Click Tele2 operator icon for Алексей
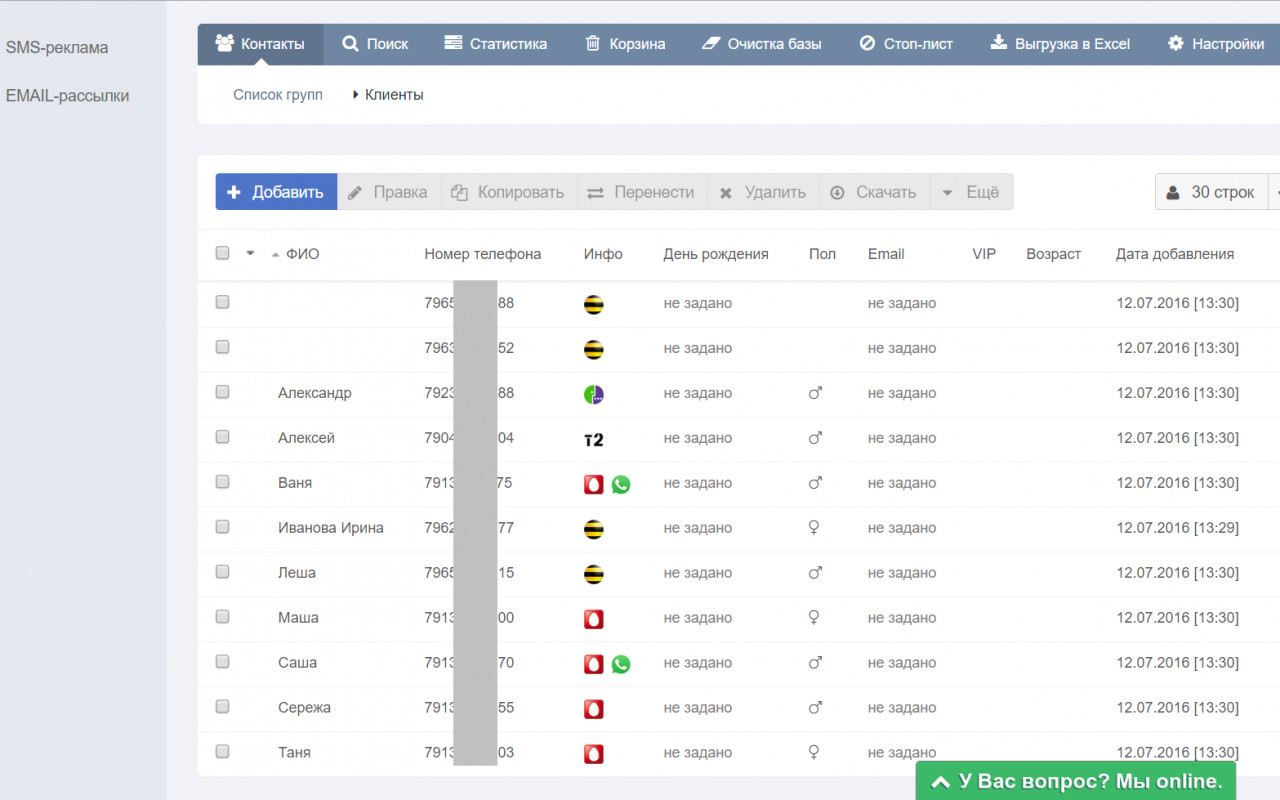The height and width of the screenshot is (800, 1280). (594, 439)
